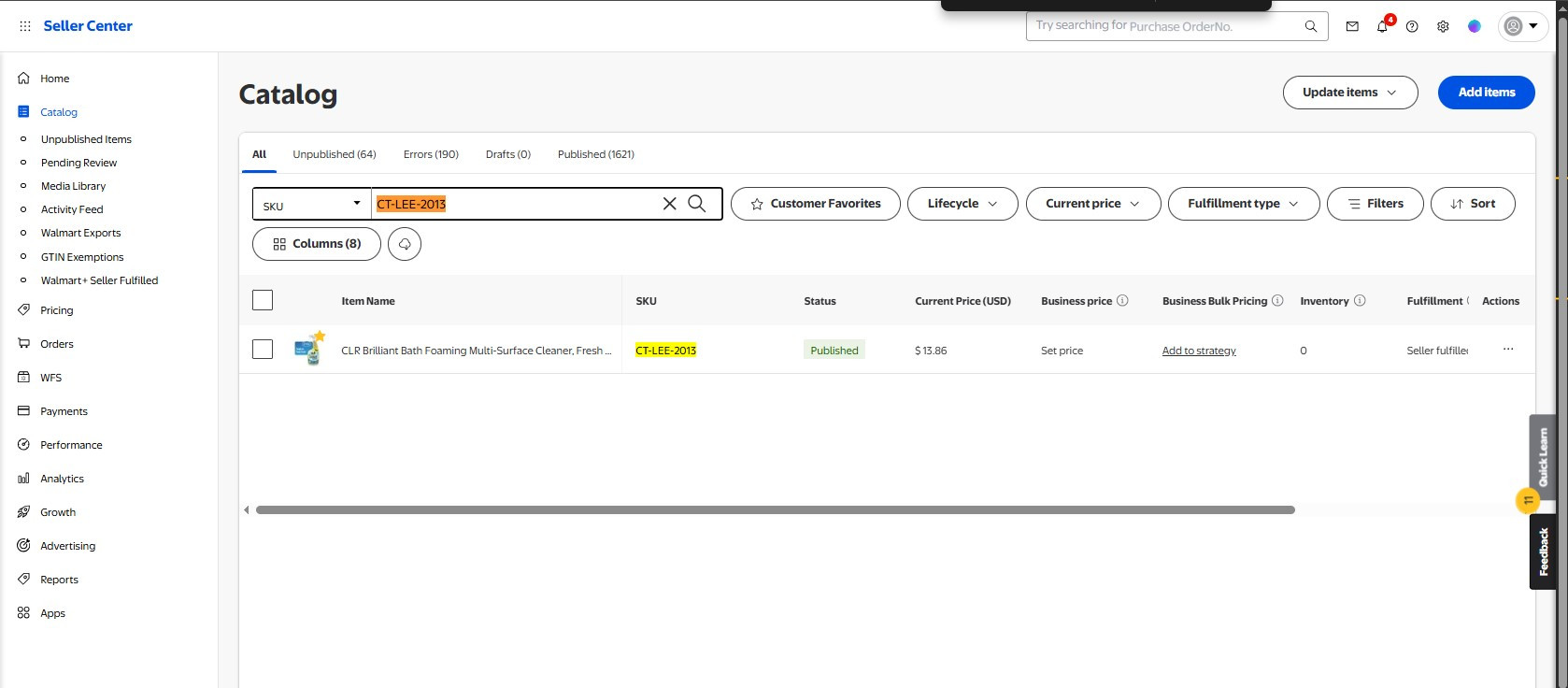This screenshot has height=688, width=1568.
Task: Open the mail inbox icon
Action: click(1352, 26)
